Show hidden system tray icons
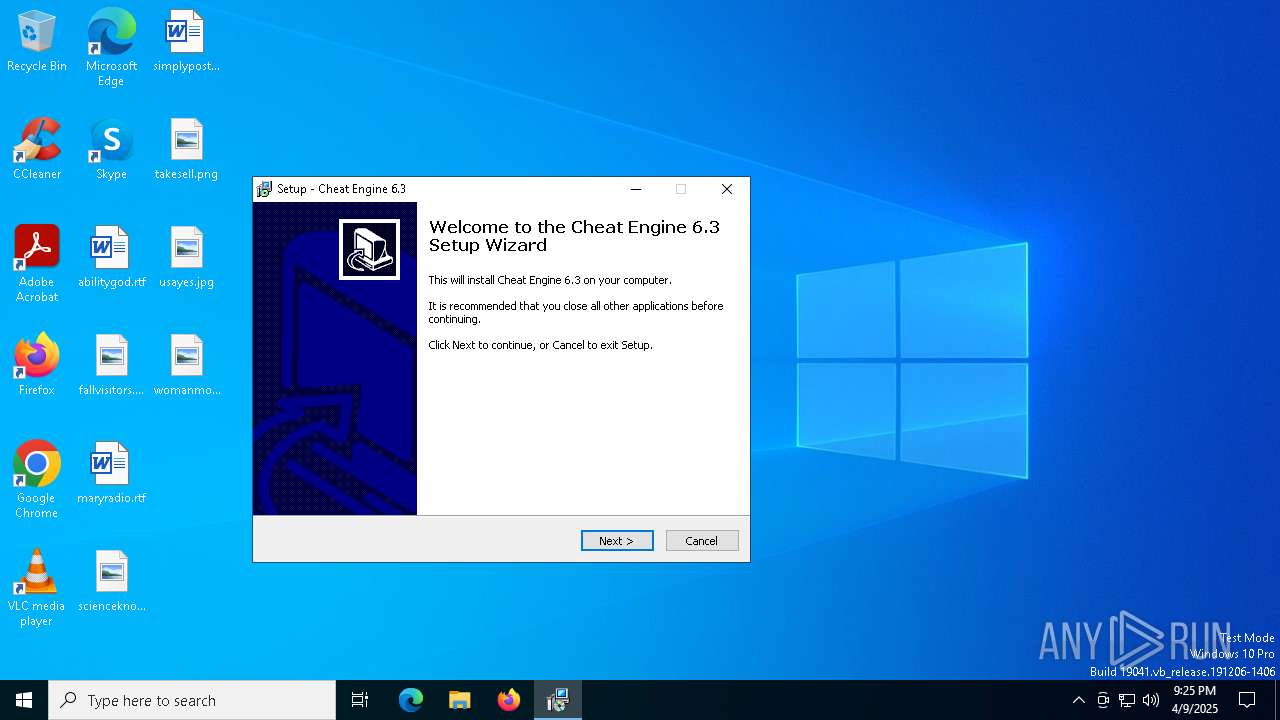This screenshot has height=720, width=1280. tap(1078, 700)
